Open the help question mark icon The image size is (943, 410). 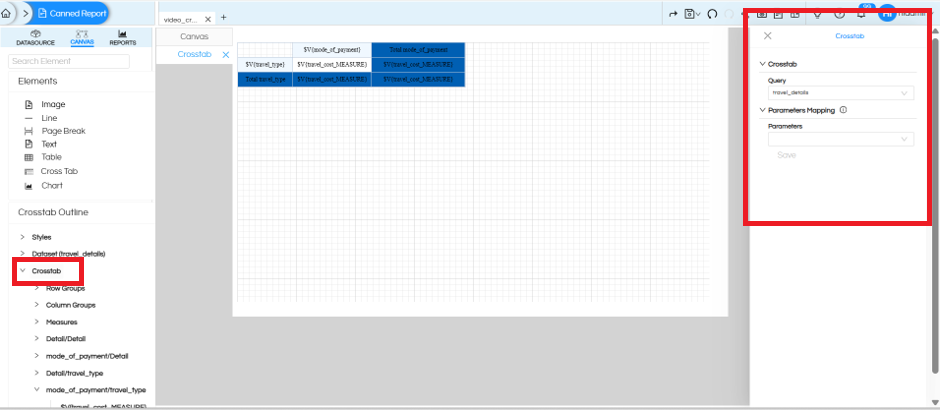tap(840, 14)
